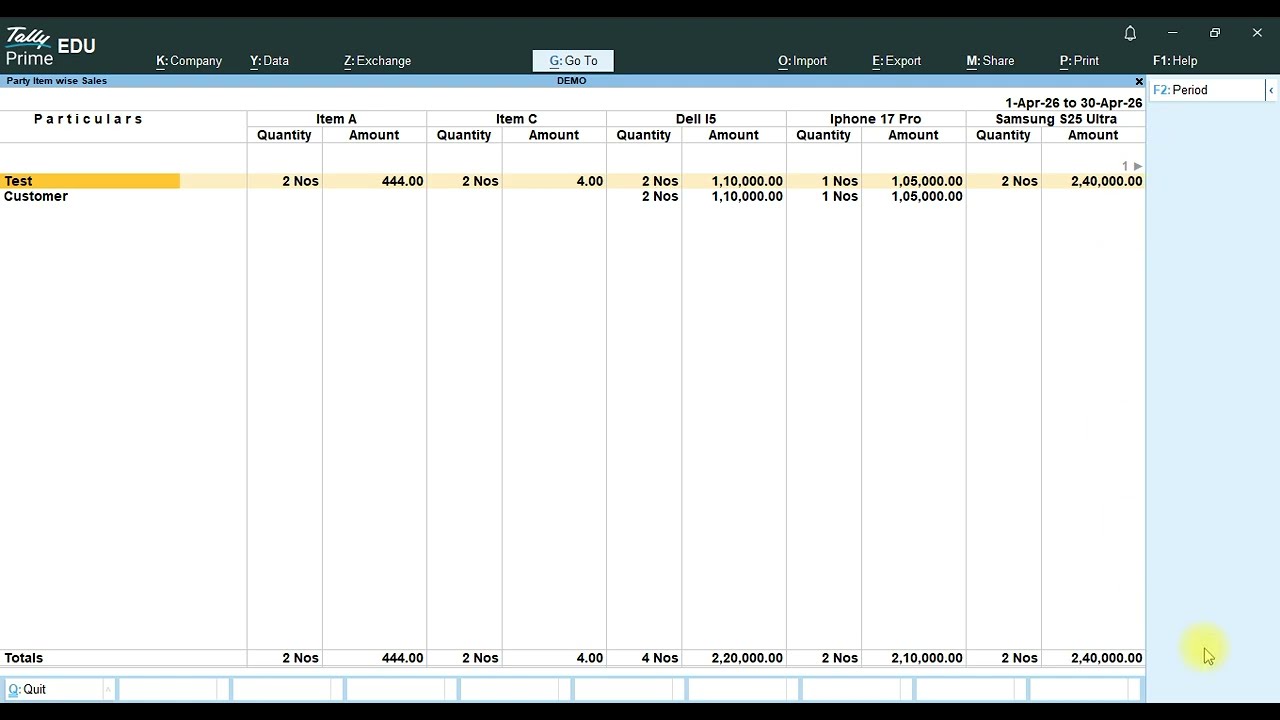Viewport: 1280px width, 720px height.
Task: Click Test row Item A amount 444.00
Action: (402, 181)
